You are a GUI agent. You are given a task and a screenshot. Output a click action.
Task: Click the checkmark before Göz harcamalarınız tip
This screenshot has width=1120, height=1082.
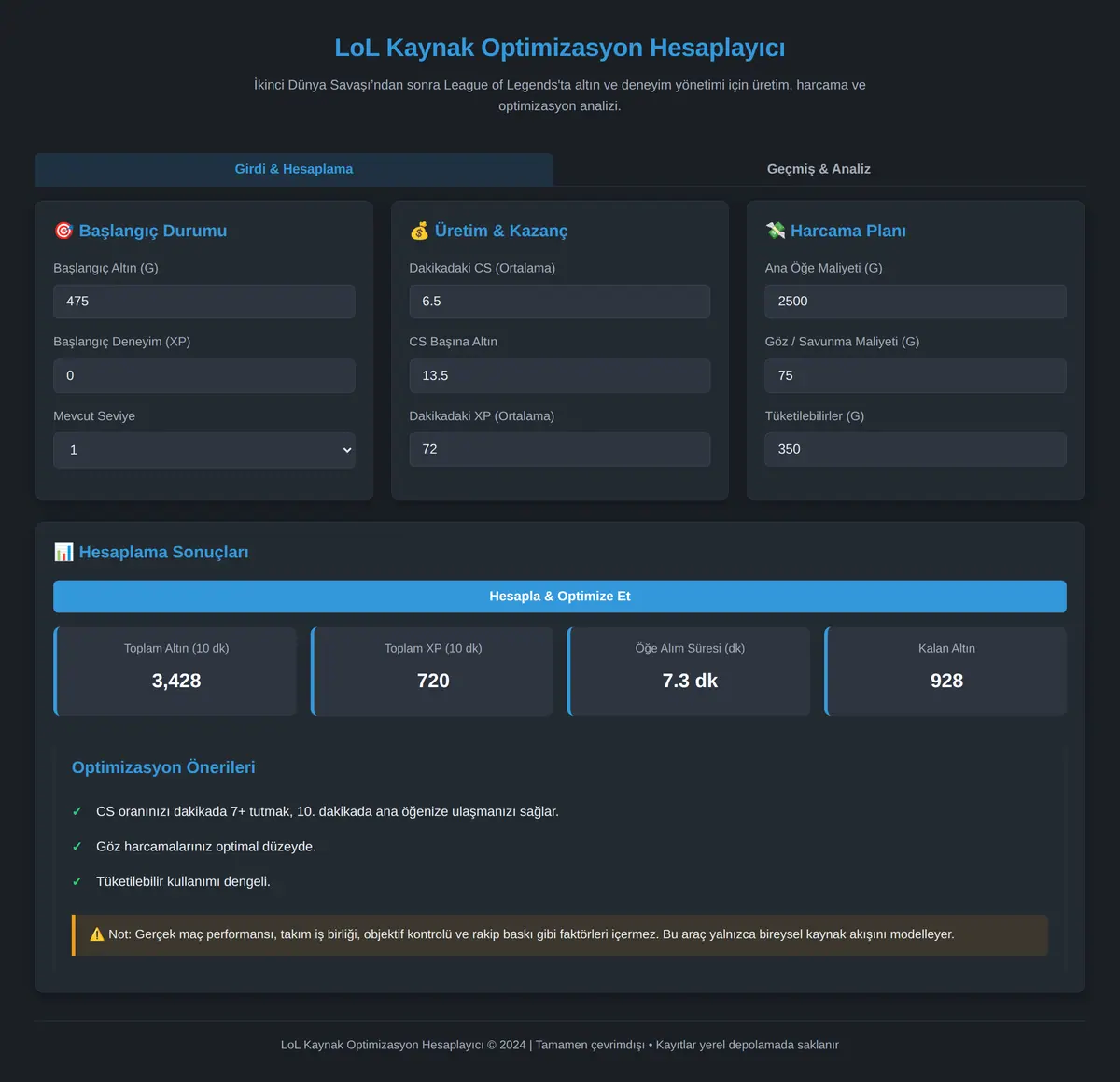77,847
